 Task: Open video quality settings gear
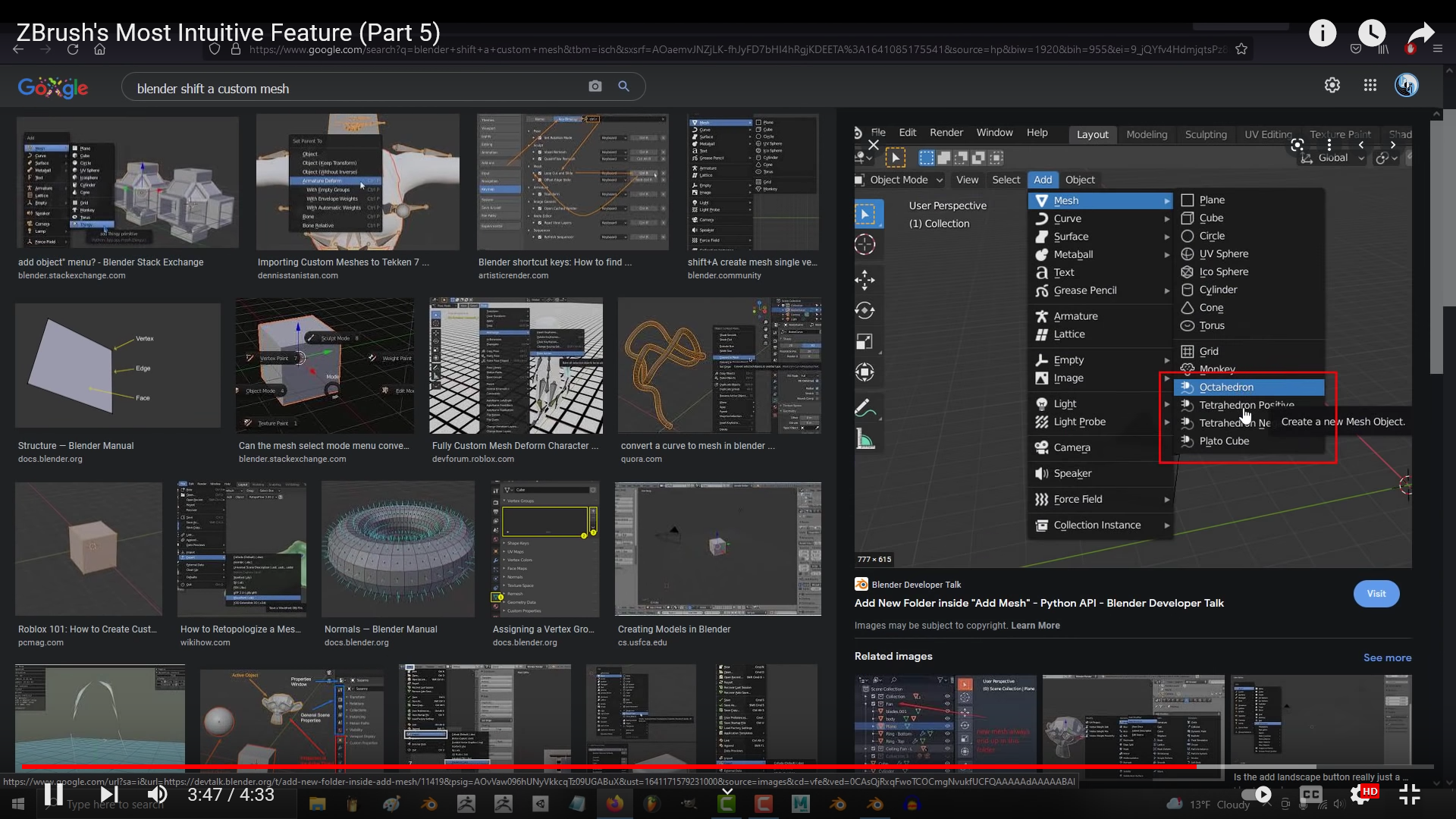pos(1361,794)
